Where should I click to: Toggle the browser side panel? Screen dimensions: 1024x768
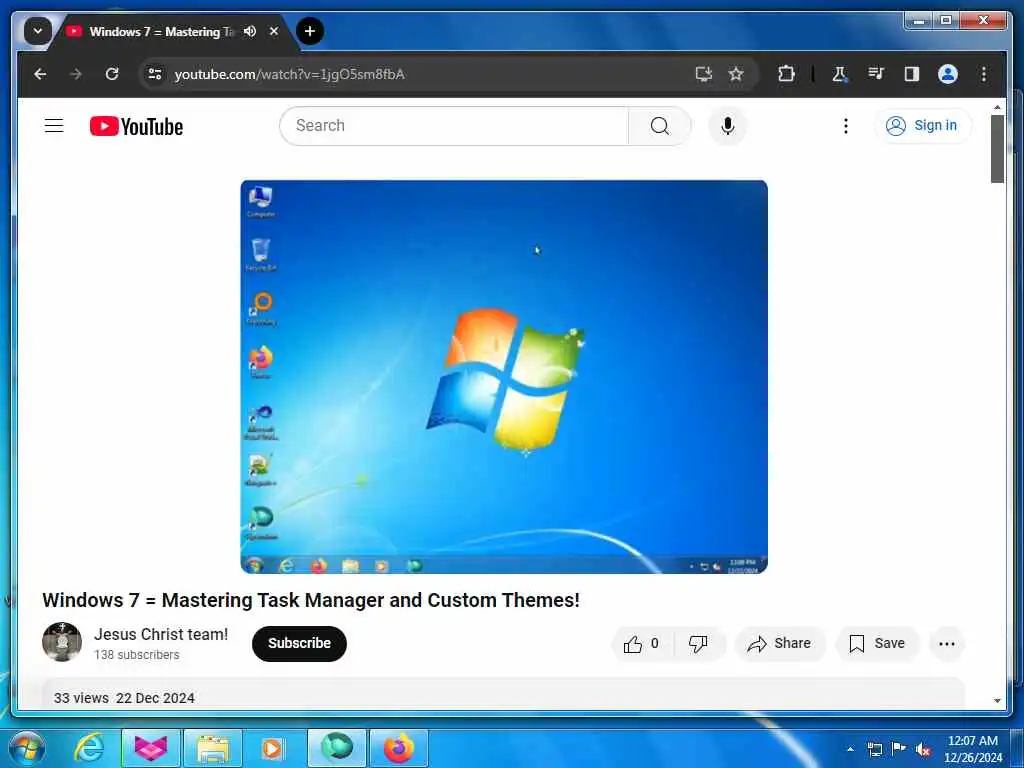(x=912, y=74)
